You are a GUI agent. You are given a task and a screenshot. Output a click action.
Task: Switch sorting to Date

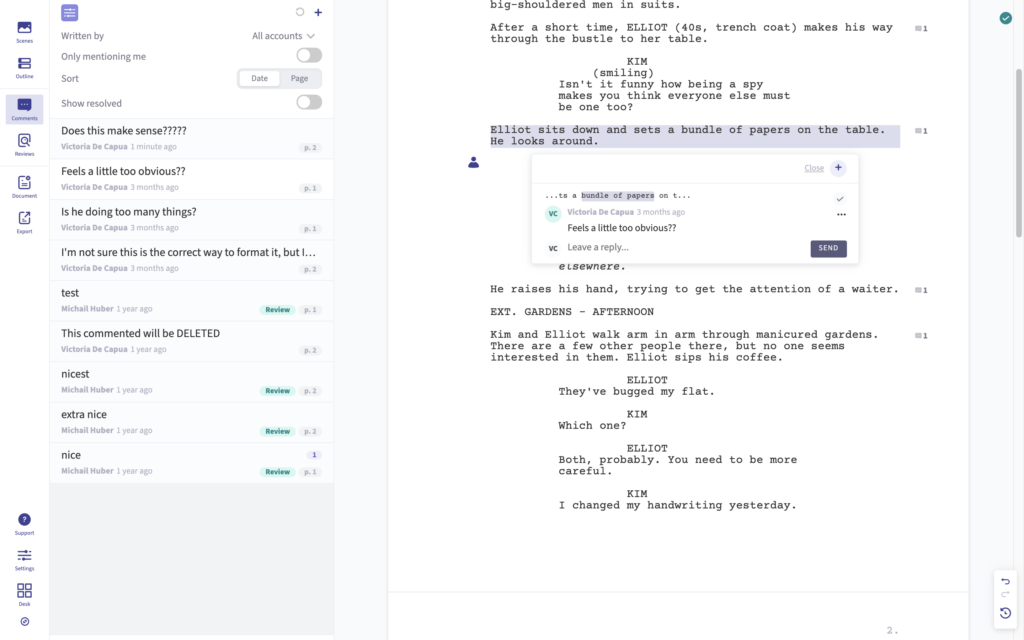[x=260, y=77]
